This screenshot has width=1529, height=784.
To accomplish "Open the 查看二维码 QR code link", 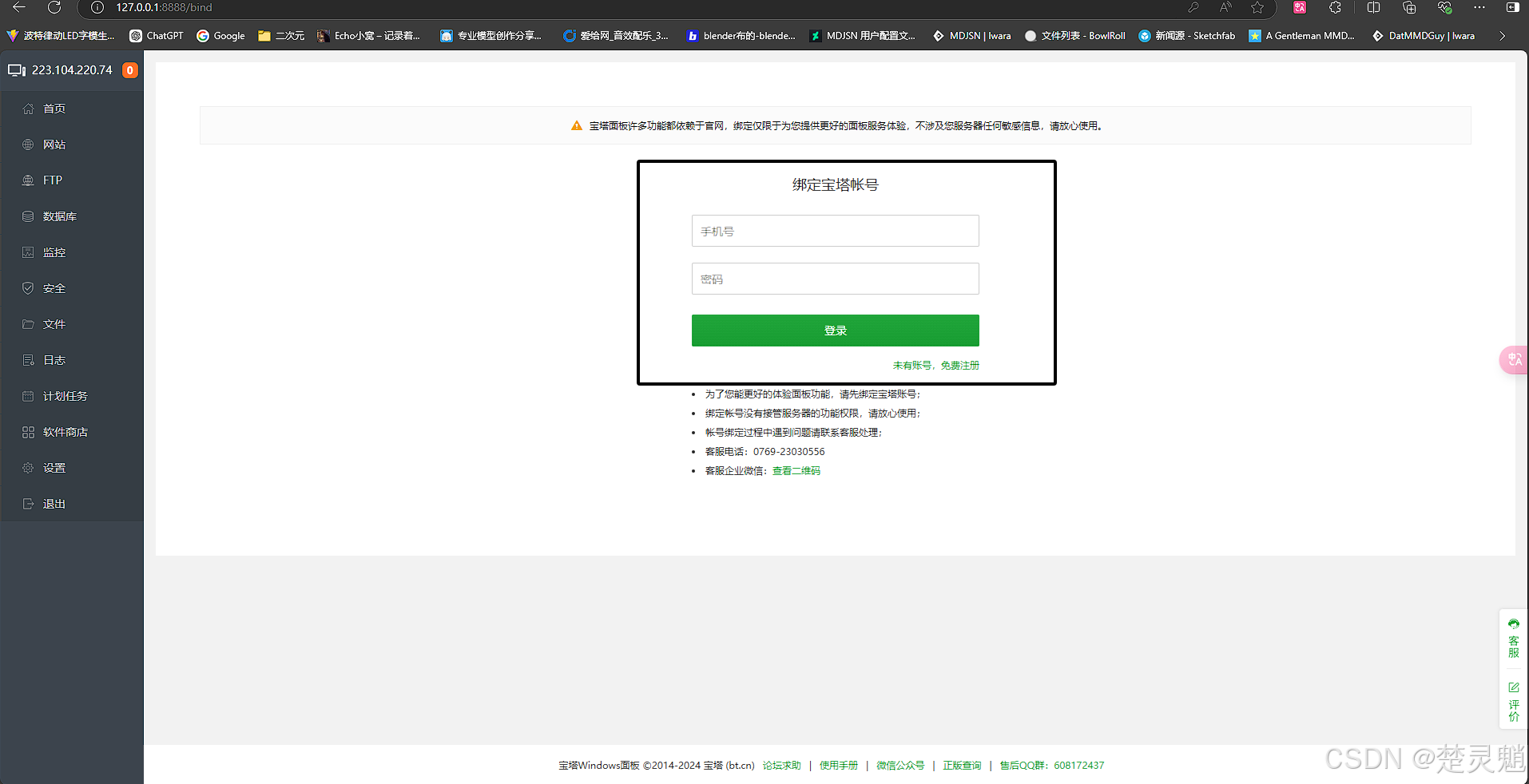I will click(796, 471).
